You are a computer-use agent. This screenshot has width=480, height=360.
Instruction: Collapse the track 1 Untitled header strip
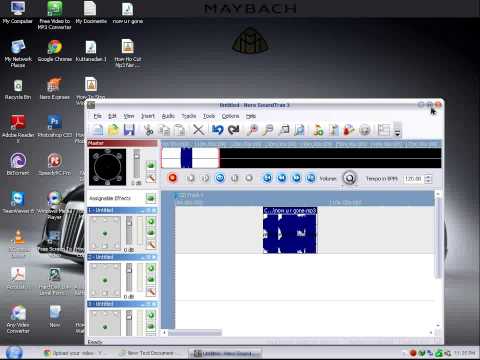tap(143, 210)
